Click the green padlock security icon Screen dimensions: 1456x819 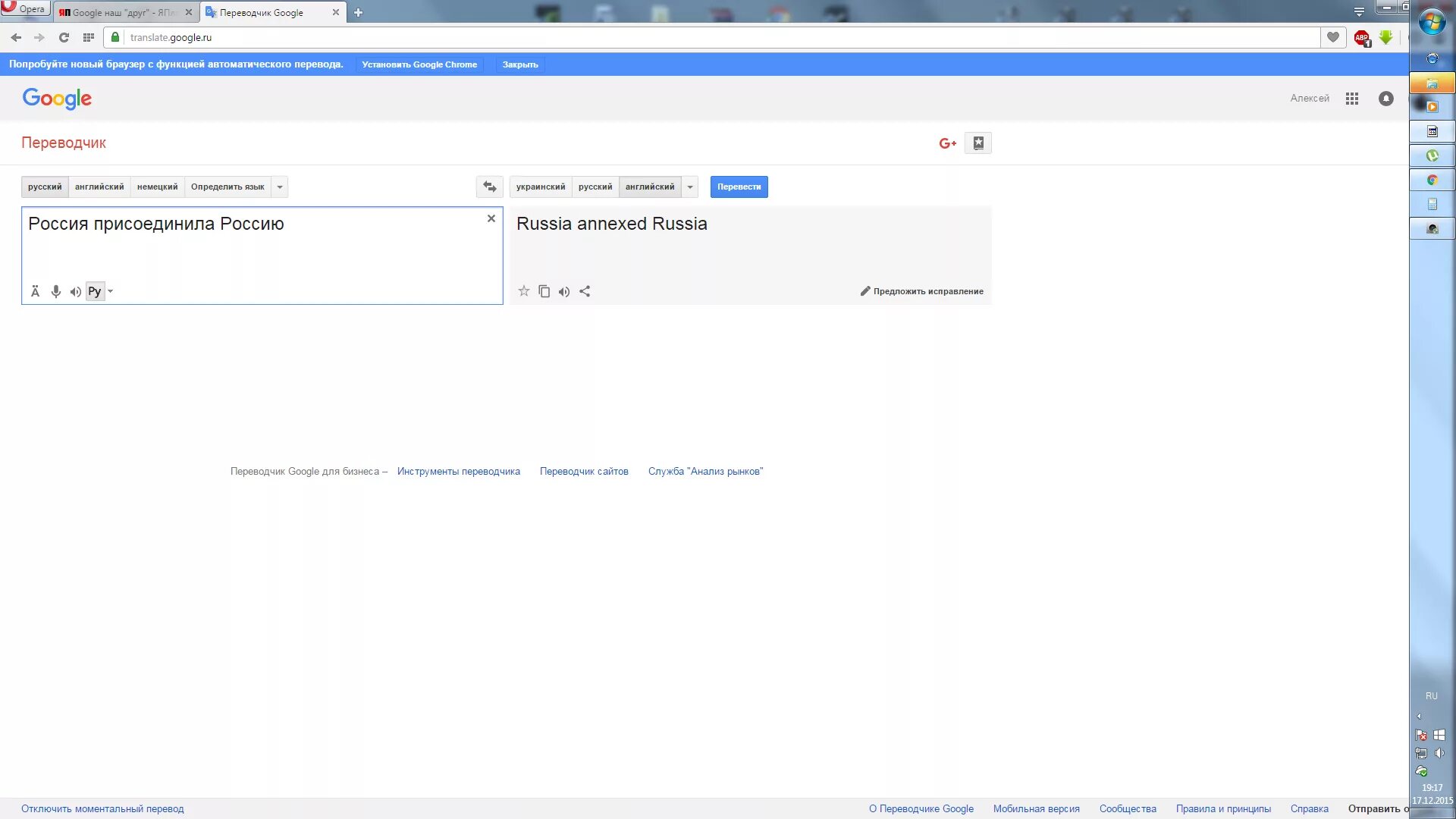point(115,37)
